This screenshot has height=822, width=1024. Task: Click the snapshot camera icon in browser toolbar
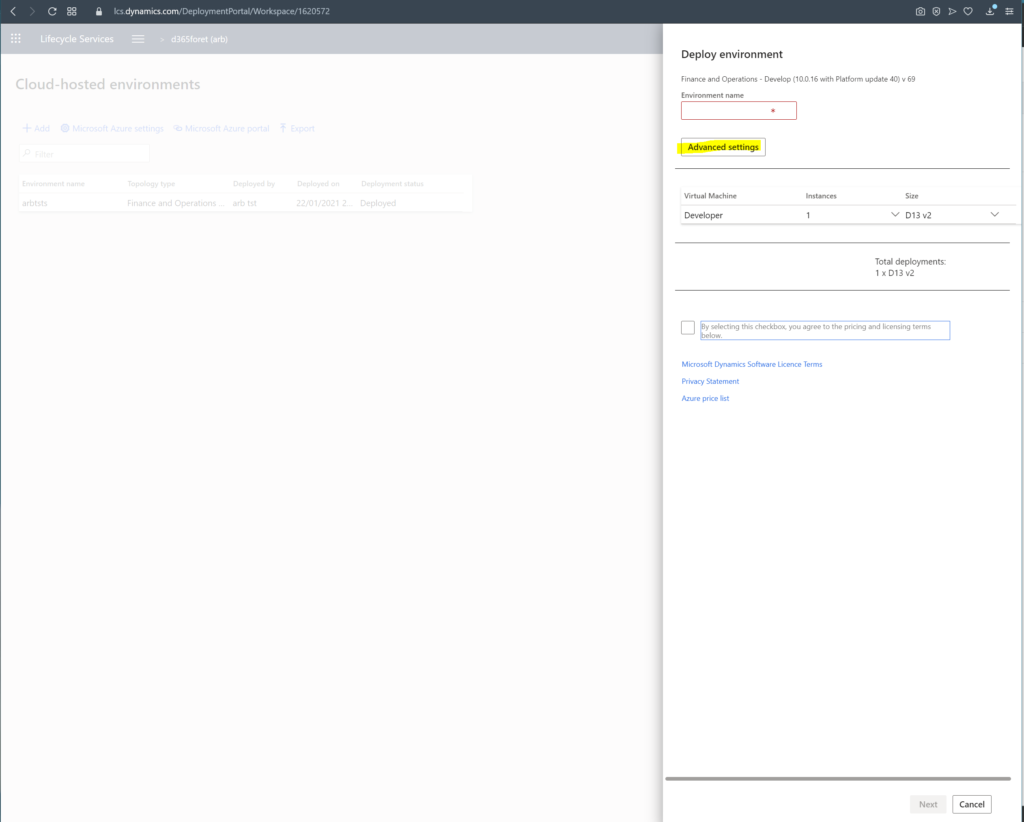(x=920, y=11)
